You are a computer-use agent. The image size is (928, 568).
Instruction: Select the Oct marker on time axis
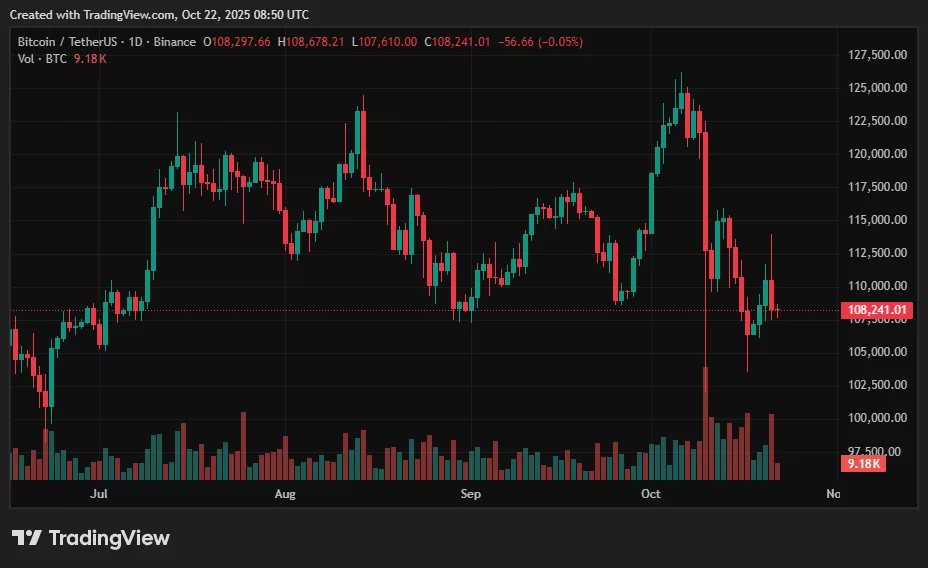[651, 494]
